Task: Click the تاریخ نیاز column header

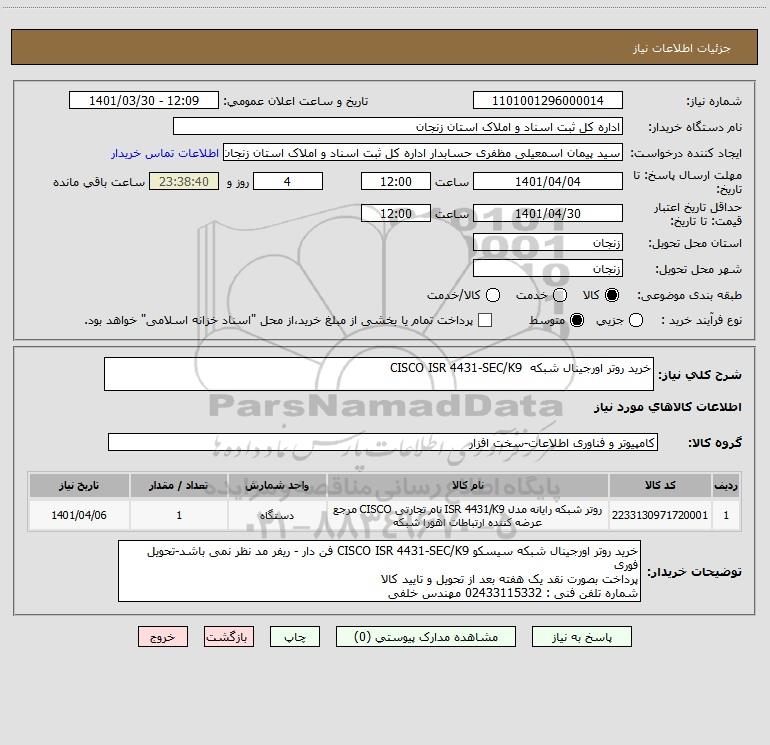Action: pyautogui.click(x=79, y=485)
